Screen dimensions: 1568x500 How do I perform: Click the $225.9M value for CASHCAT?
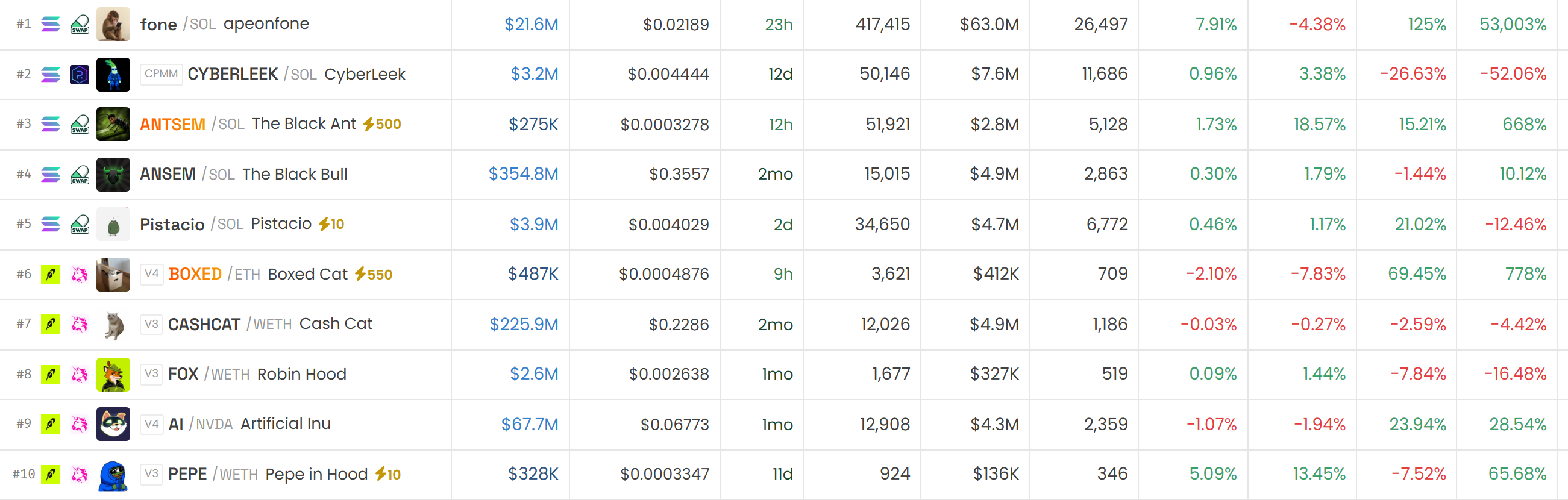524,324
